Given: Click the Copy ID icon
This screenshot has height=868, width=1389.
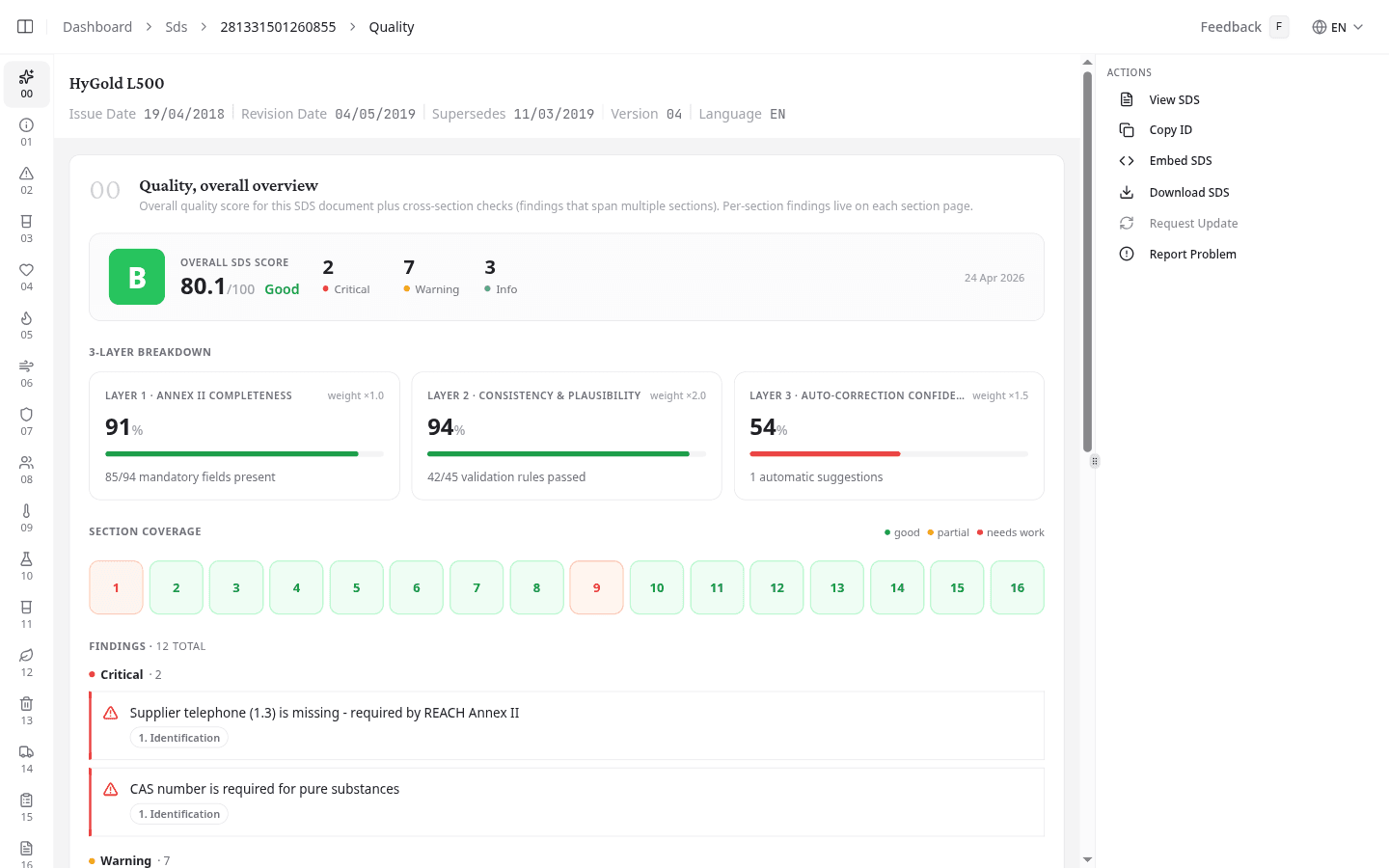Looking at the screenshot, I should coord(1127,130).
